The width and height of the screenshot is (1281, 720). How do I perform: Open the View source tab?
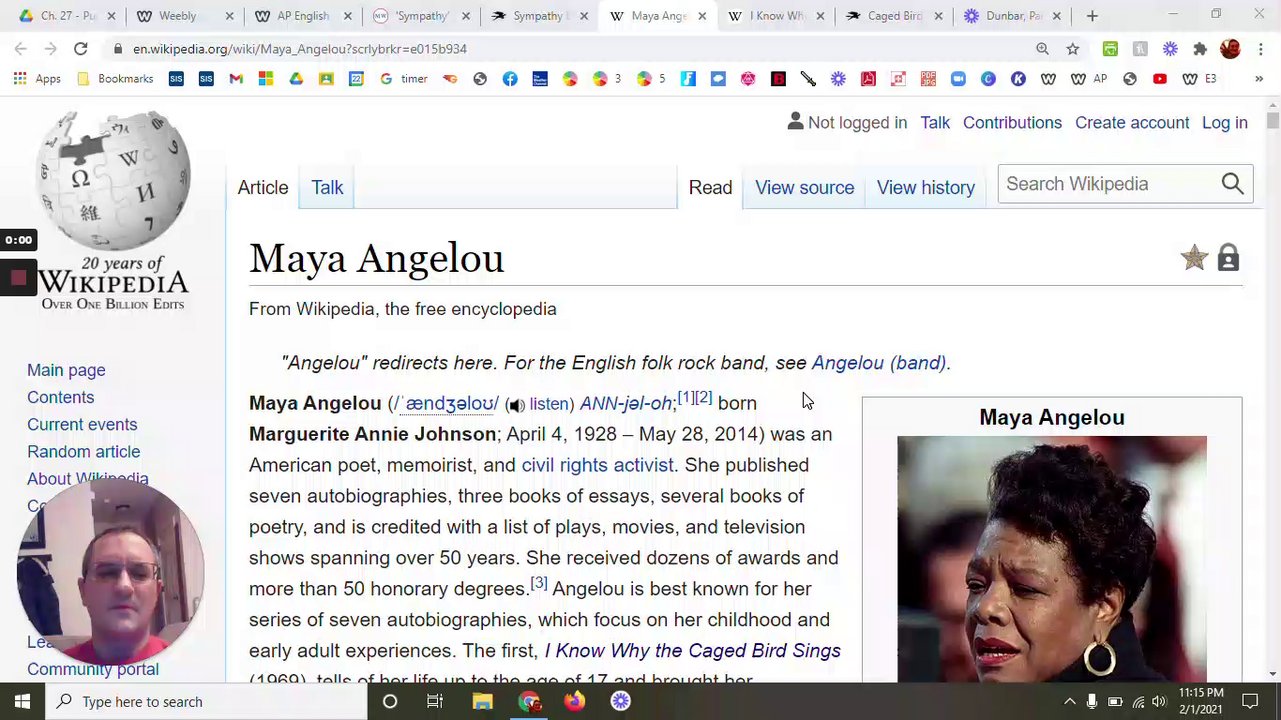click(804, 188)
